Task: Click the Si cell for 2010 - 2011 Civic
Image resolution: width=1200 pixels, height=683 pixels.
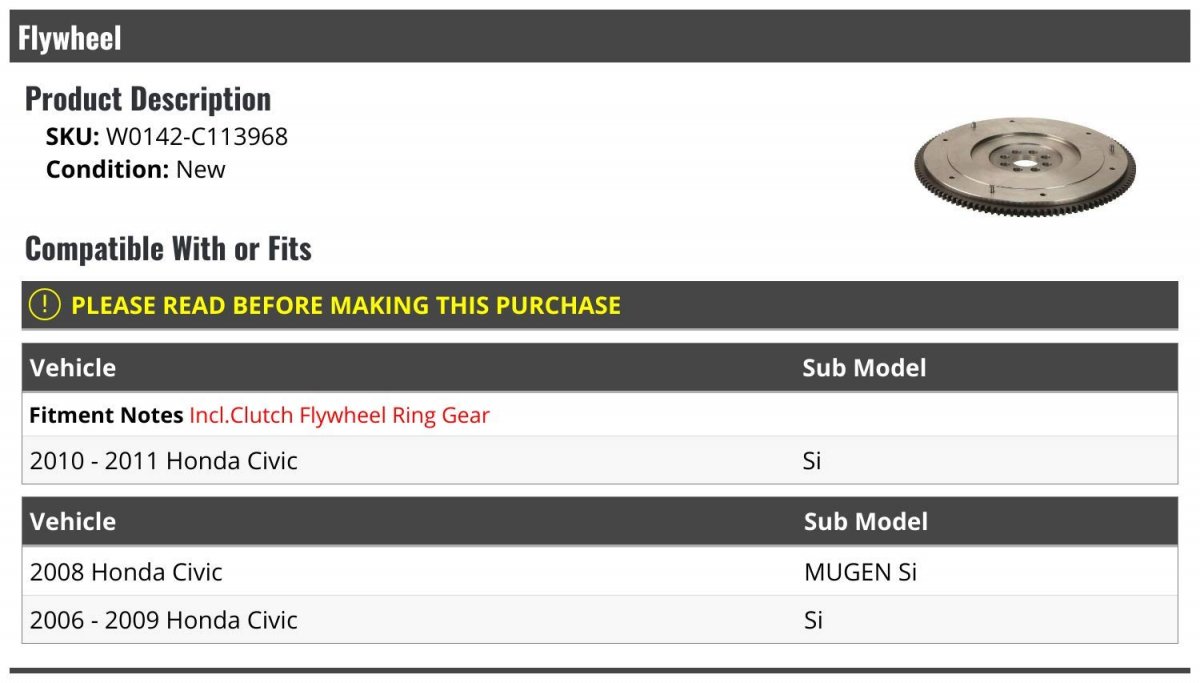Action: click(812, 461)
